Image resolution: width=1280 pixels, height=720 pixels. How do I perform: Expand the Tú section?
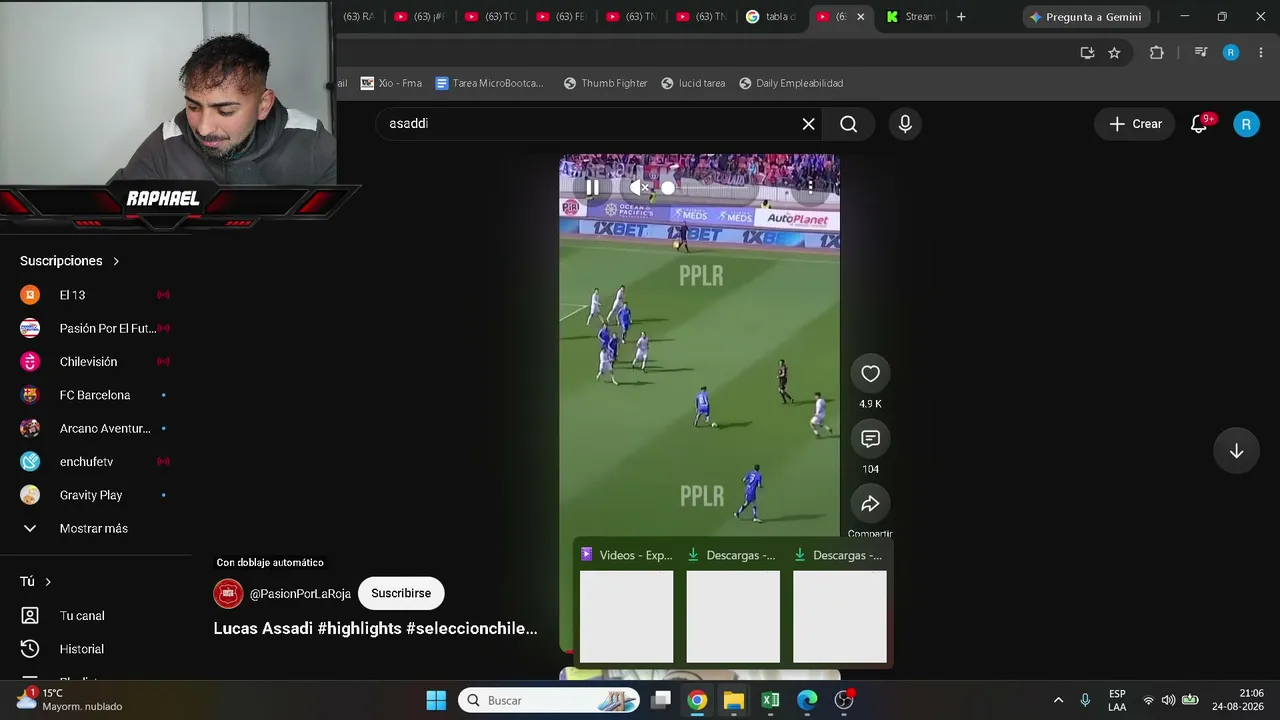pyautogui.click(x=36, y=582)
